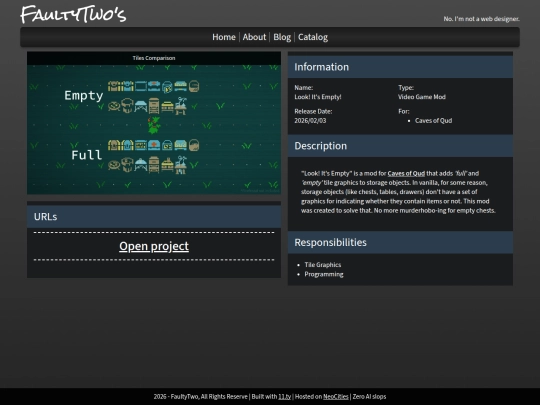This screenshot has height=405, width=540.
Task: Click the Responsibilities section header
Action: pyautogui.click(x=400, y=242)
